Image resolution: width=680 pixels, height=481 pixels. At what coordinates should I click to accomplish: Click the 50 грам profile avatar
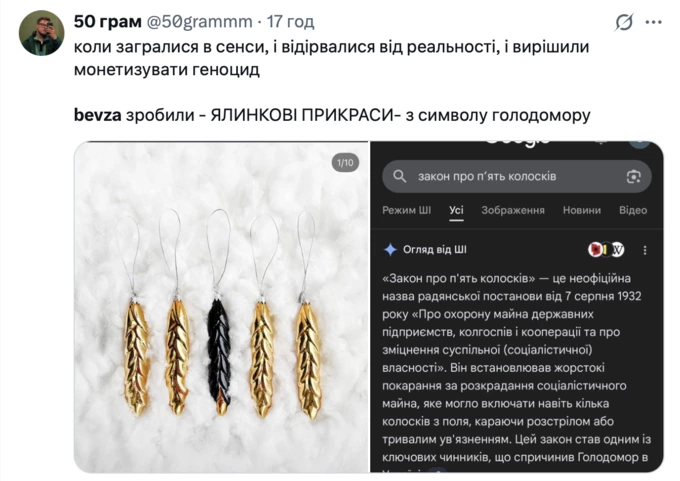[42, 33]
